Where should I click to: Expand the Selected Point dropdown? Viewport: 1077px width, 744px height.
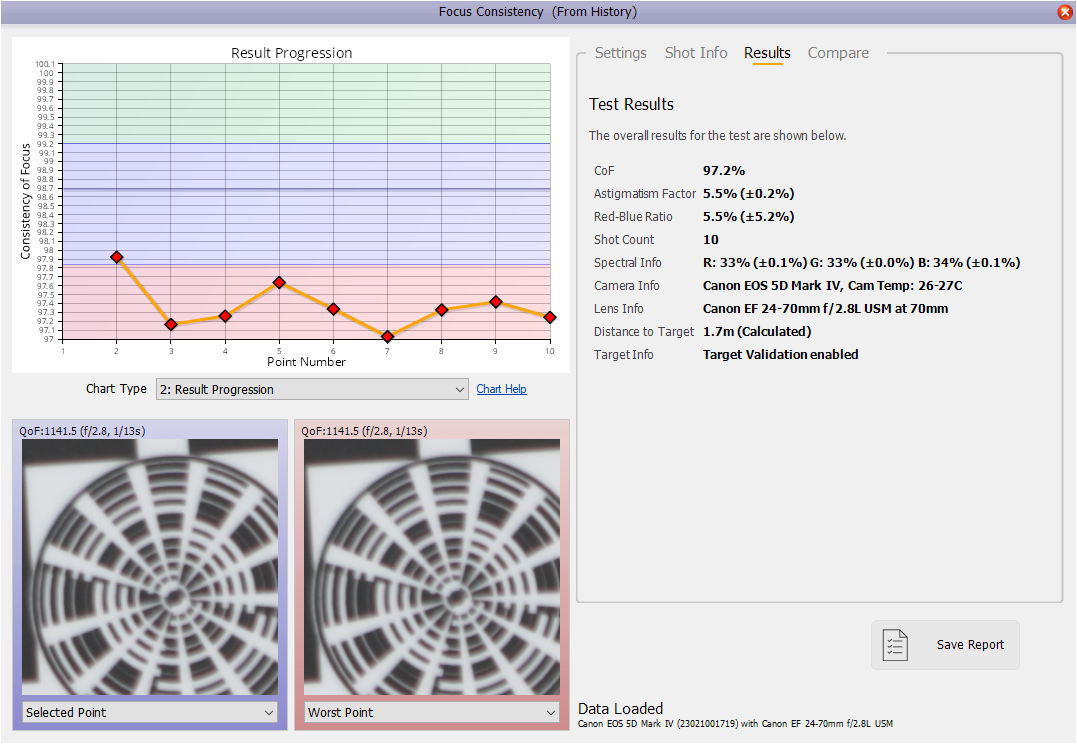coord(150,712)
